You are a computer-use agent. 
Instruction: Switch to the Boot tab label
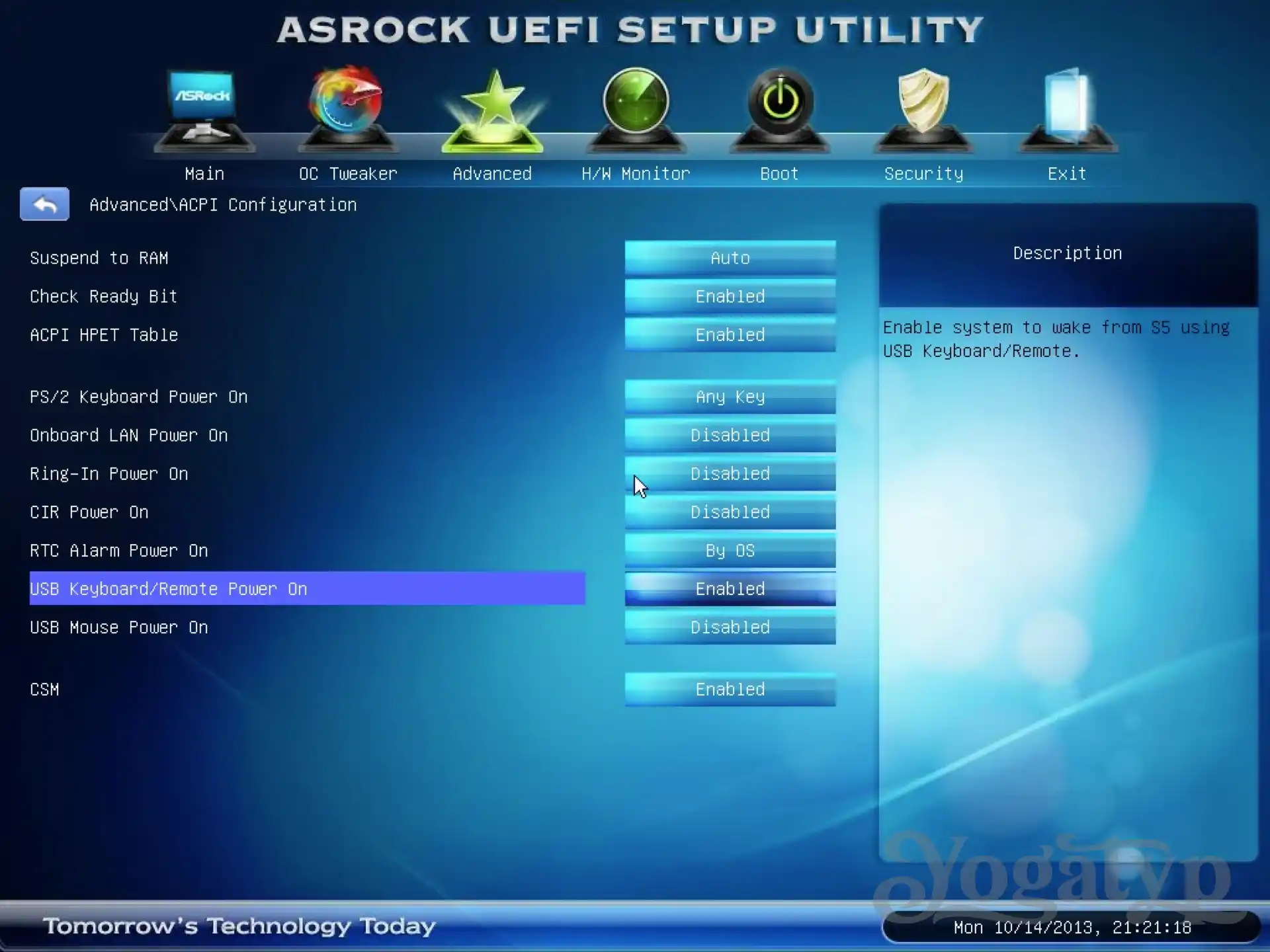779,174
